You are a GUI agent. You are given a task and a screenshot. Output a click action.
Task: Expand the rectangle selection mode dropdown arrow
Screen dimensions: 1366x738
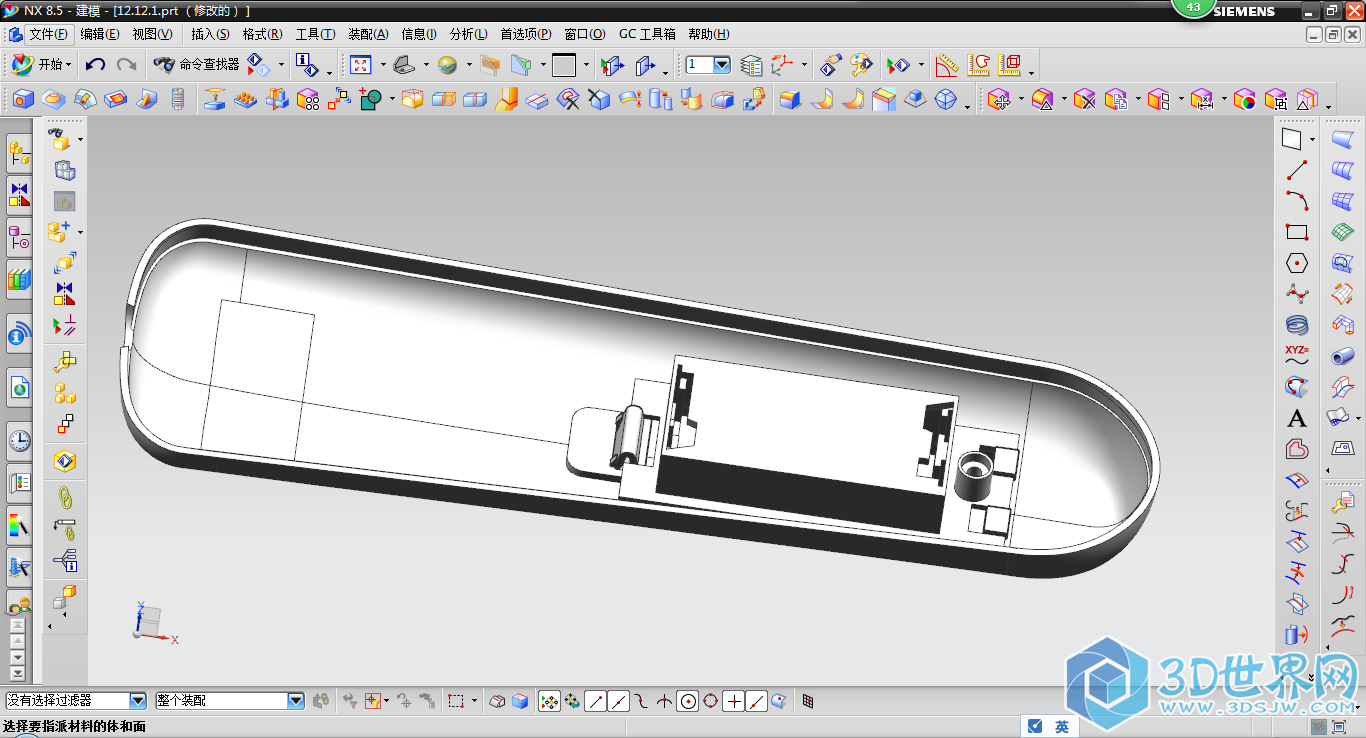point(475,701)
